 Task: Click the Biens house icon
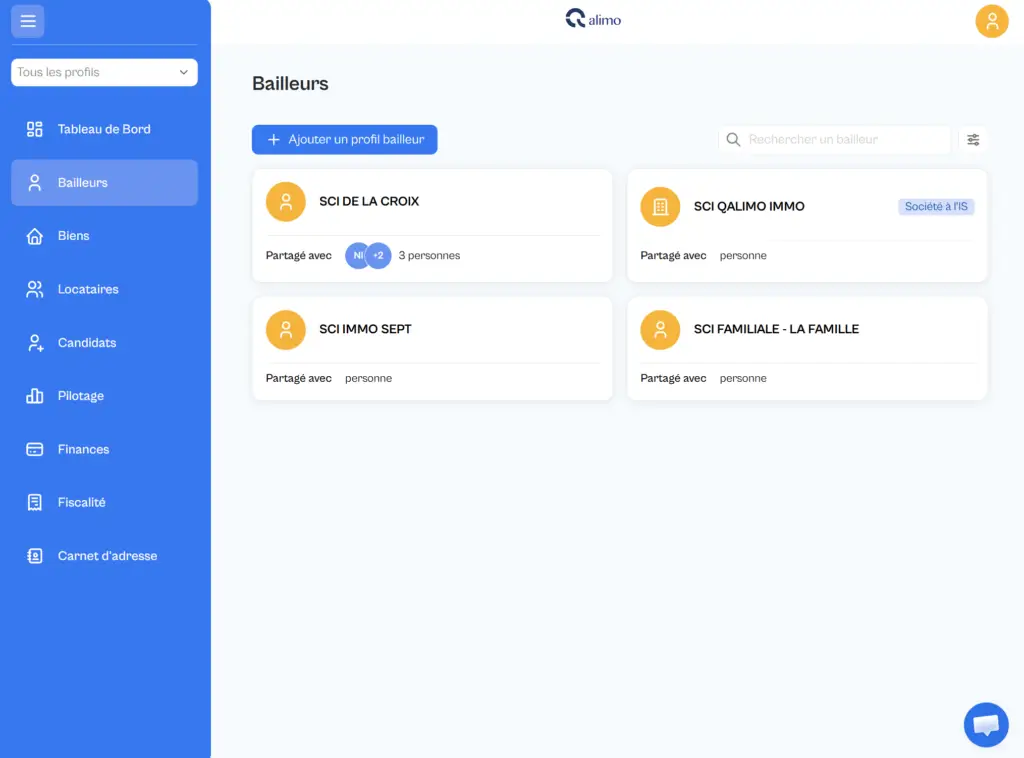35,236
